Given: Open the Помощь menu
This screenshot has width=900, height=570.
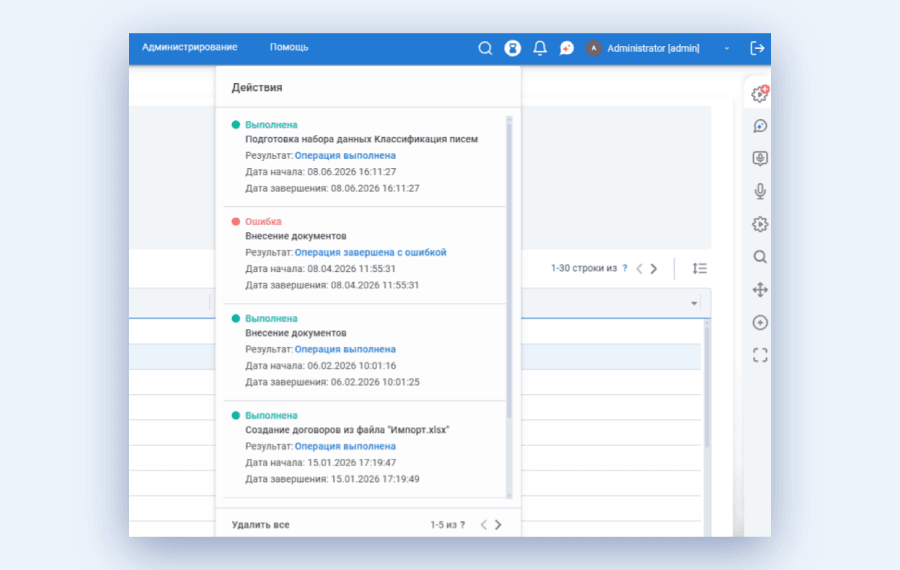Looking at the screenshot, I should (289, 47).
